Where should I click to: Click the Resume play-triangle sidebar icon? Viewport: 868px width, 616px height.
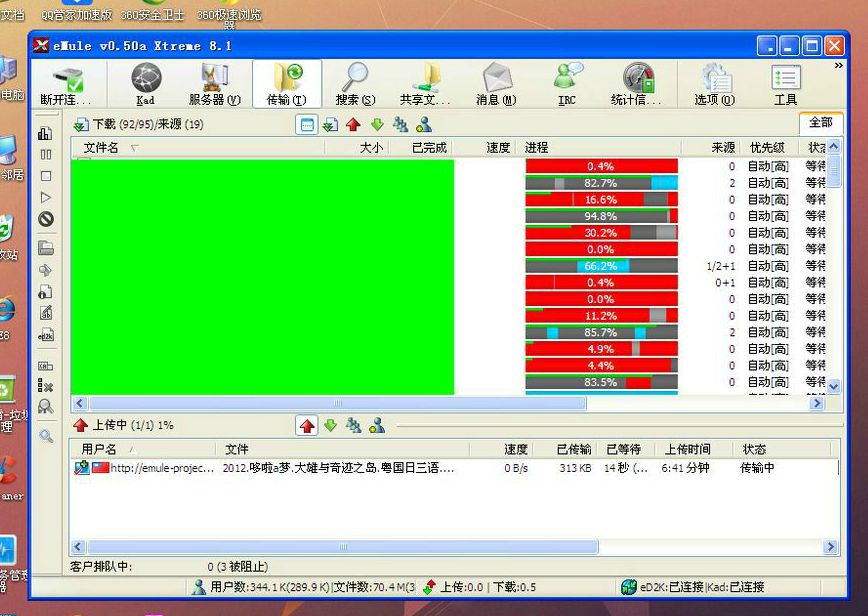point(46,198)
